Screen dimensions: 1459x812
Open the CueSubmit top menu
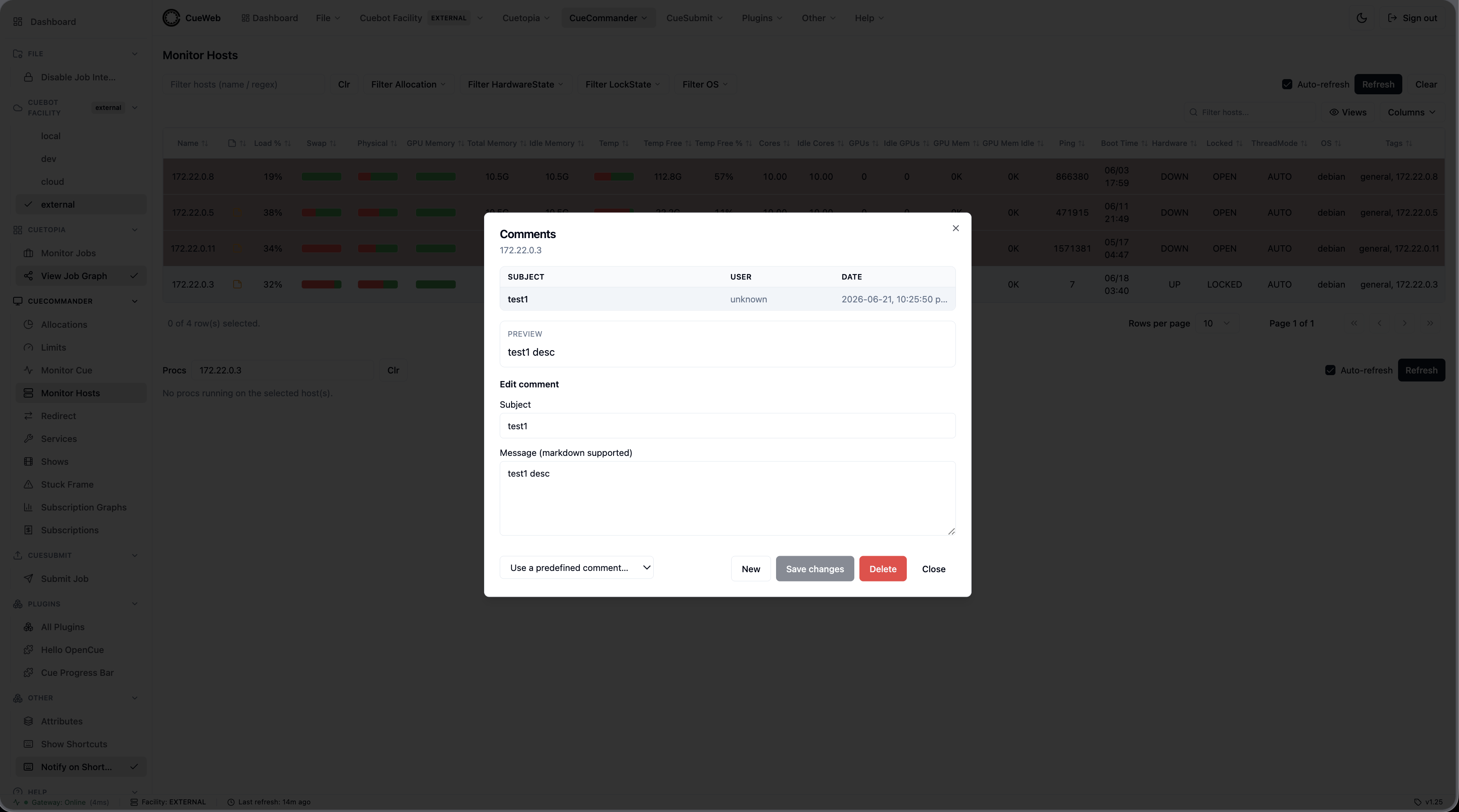coord(694,18)
